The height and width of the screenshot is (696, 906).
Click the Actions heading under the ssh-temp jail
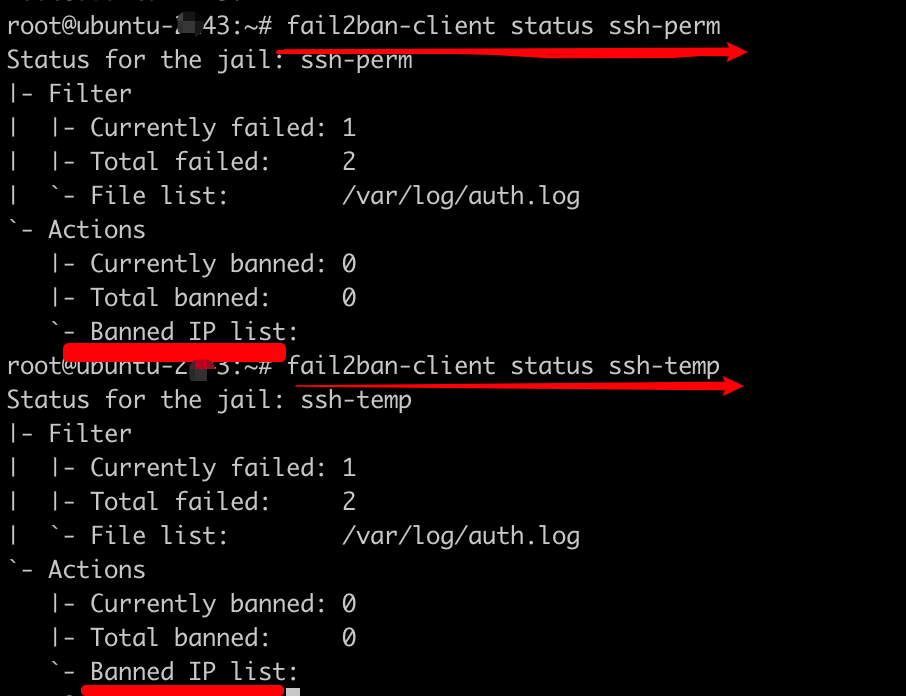pyautogui.click(x=96, y=570)
